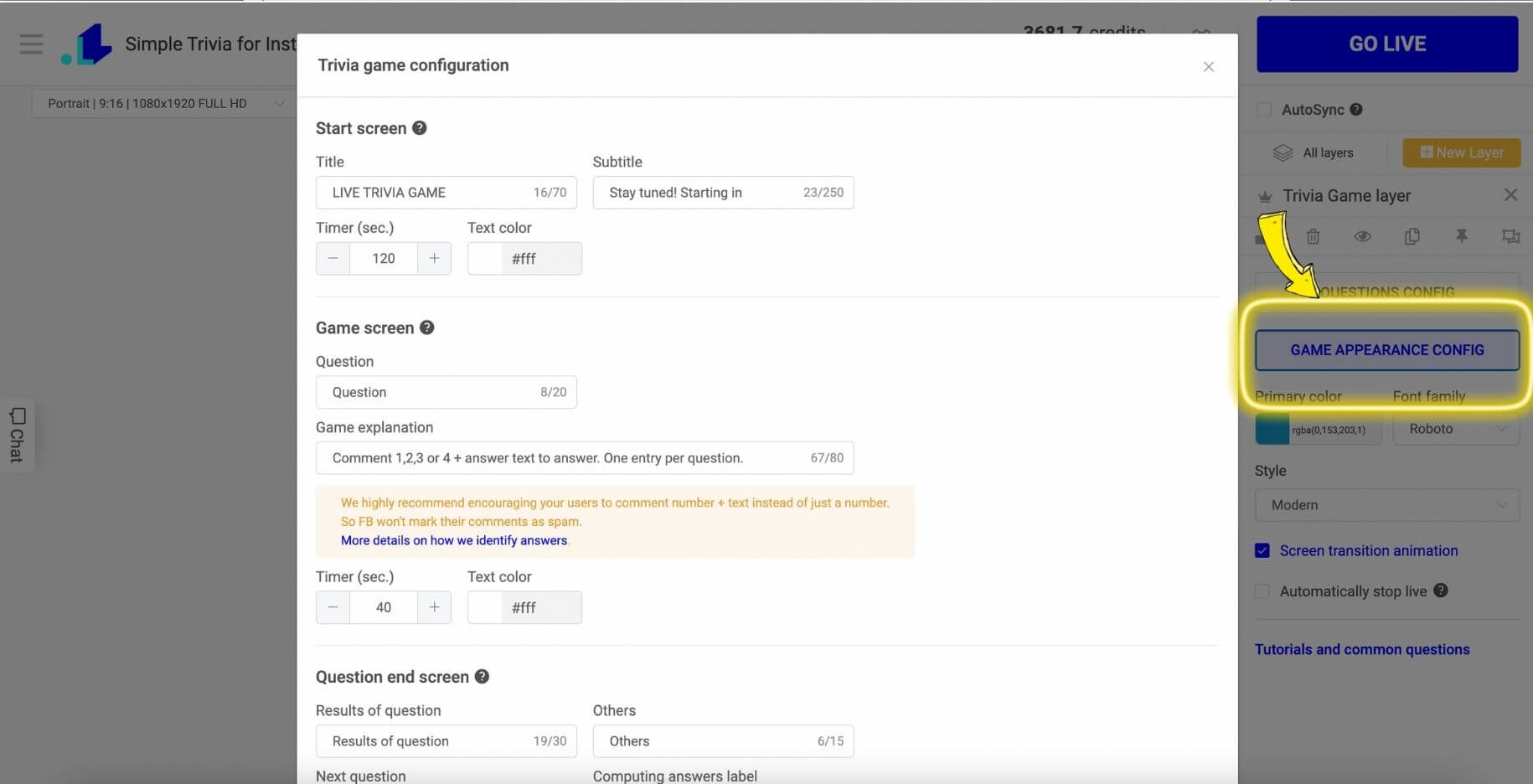This screenshot has width=1533, height=784.
Task: Pin the Trivia Game layer
Action: click(1462, 237)
